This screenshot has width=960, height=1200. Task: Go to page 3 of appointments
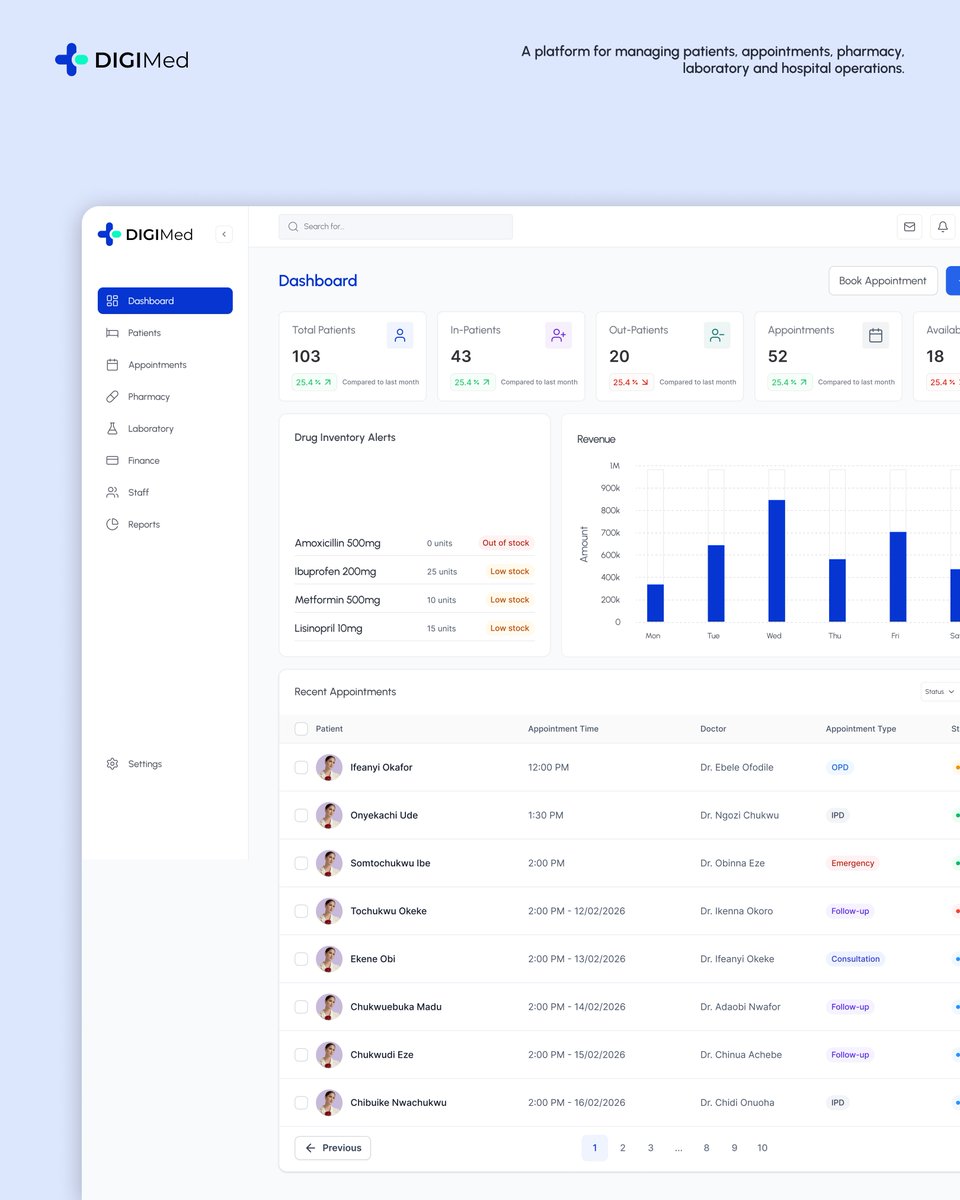click(x=650, y=1148)
